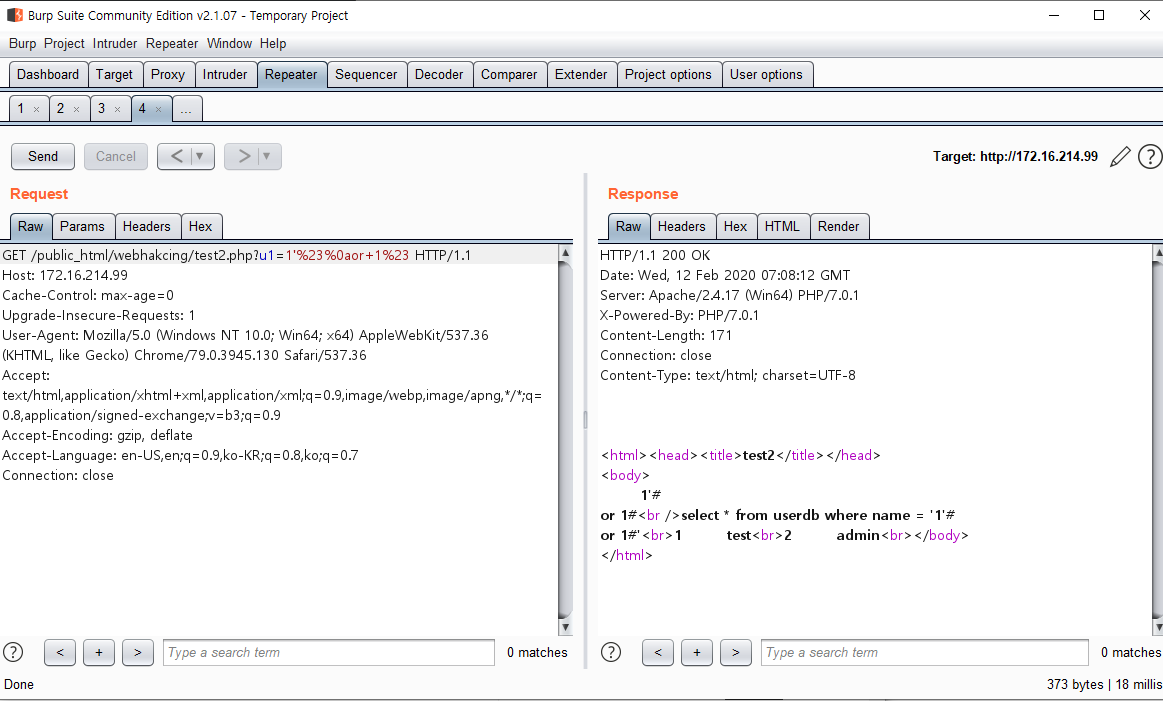
Task: Click the GET request line text
Action: point(237,255)
